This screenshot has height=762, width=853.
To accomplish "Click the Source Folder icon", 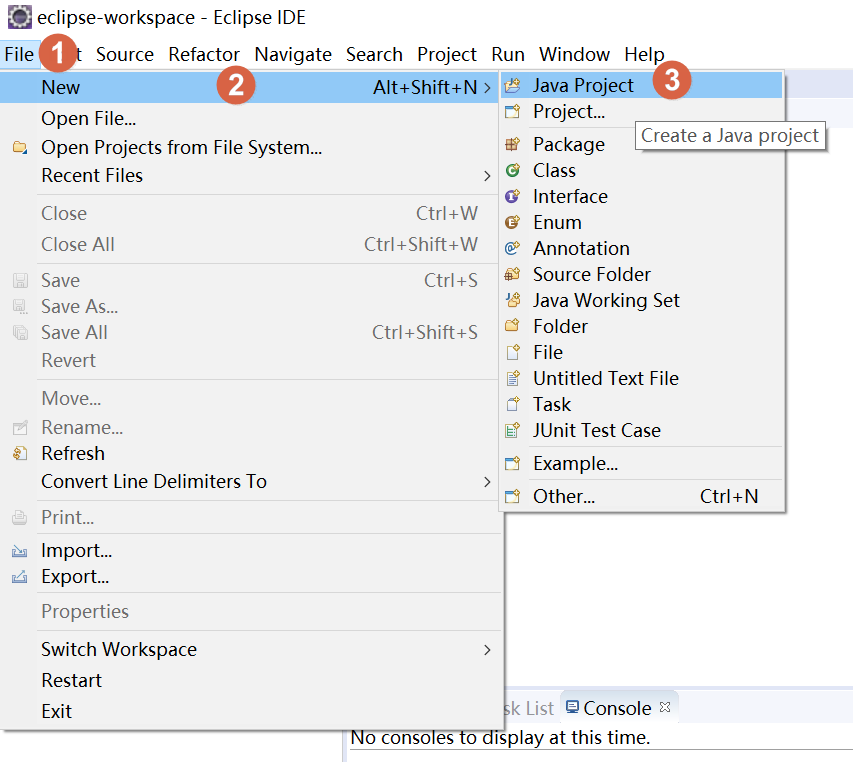I will click(x=513, y=274).
